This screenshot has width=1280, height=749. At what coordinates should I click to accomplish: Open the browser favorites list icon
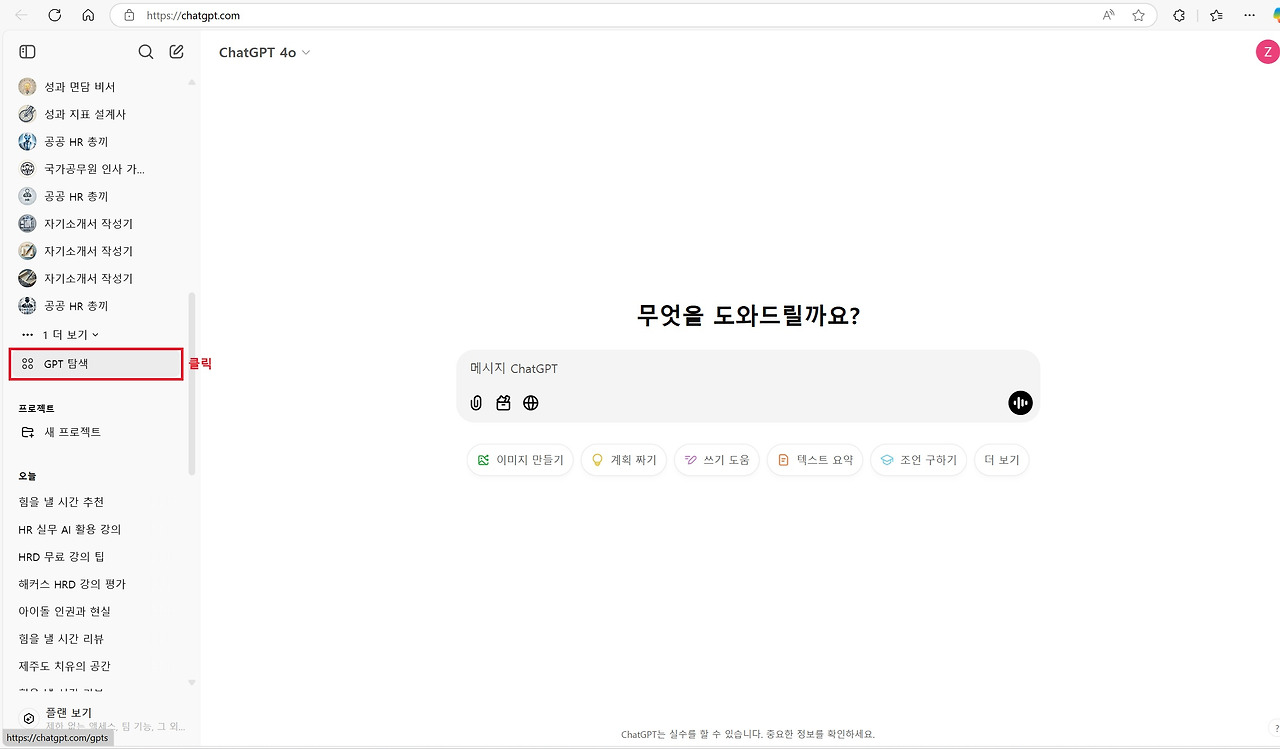click(1216, 15)
